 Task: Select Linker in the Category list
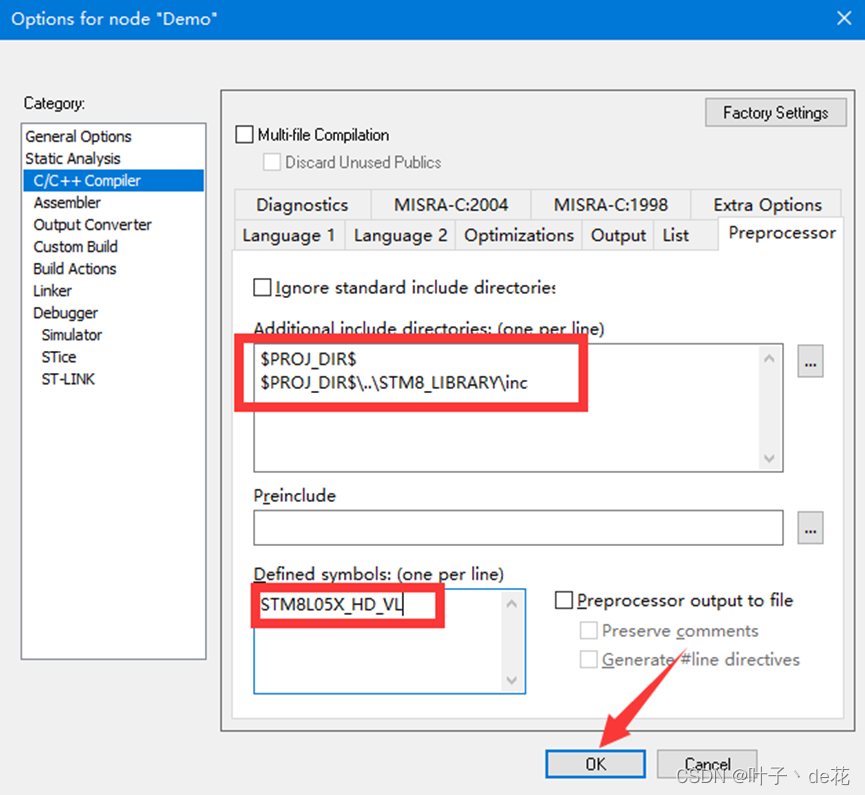point(53,291)
